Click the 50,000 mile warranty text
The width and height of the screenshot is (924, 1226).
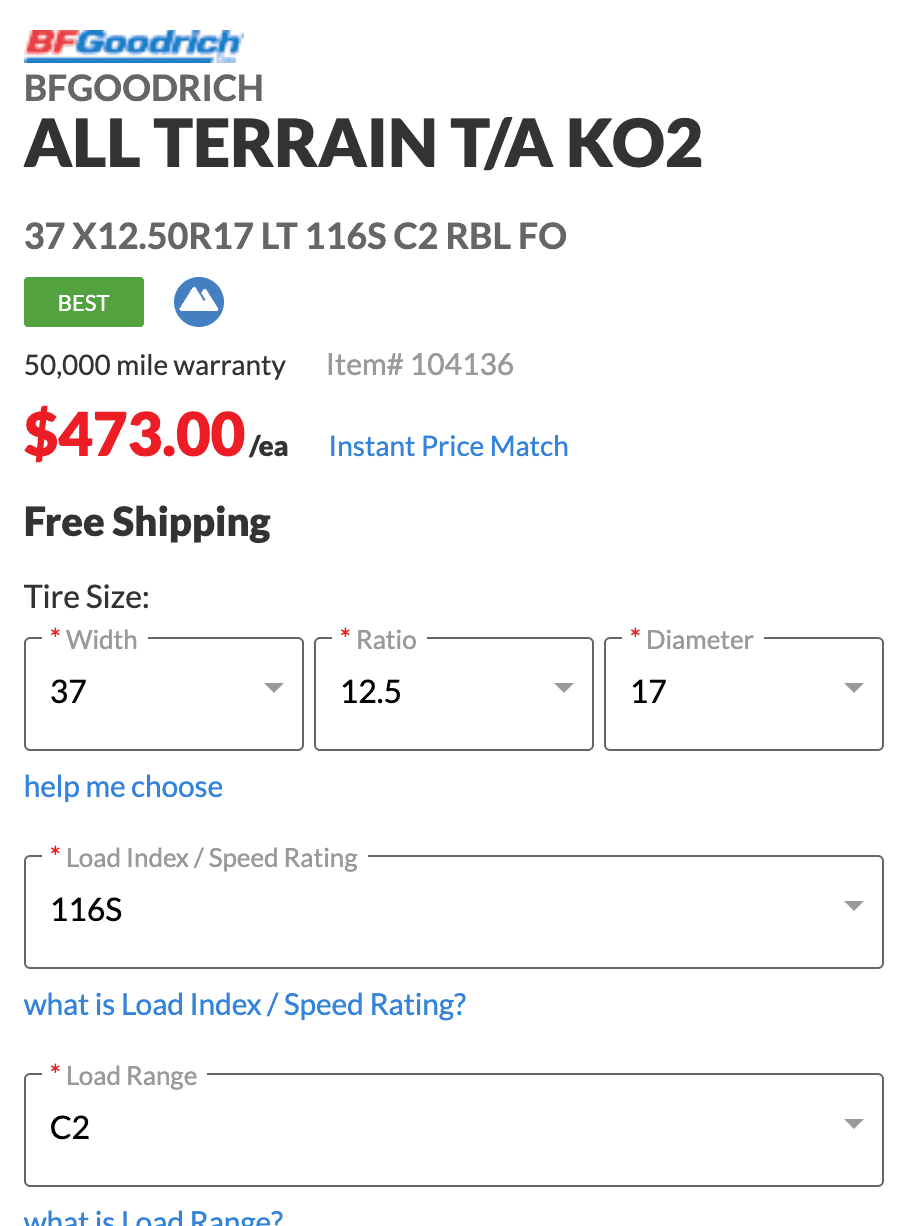155,366
